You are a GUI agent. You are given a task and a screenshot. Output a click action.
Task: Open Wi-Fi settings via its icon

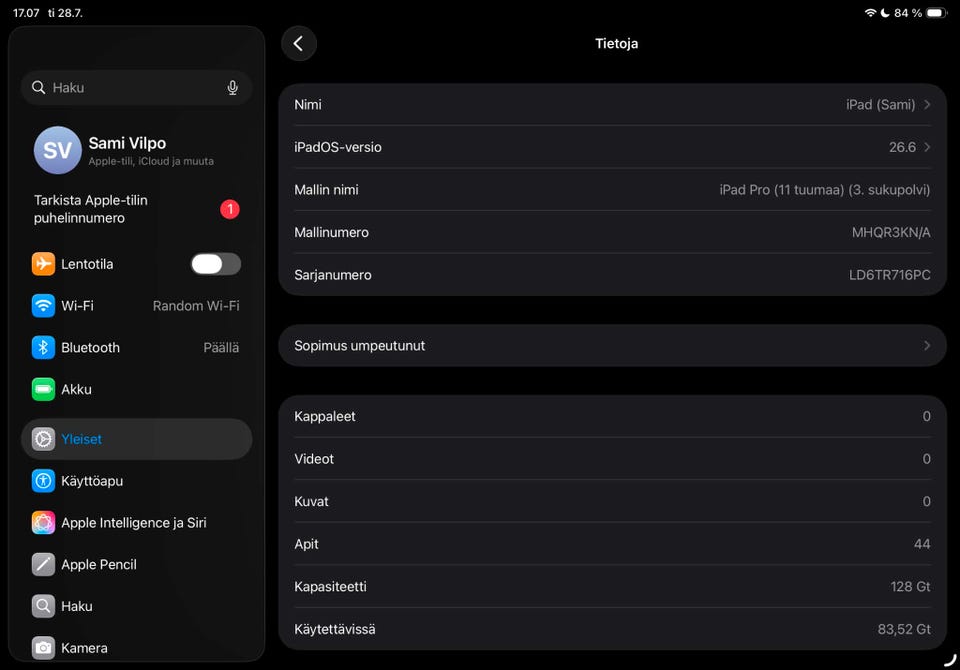[43, 306]
